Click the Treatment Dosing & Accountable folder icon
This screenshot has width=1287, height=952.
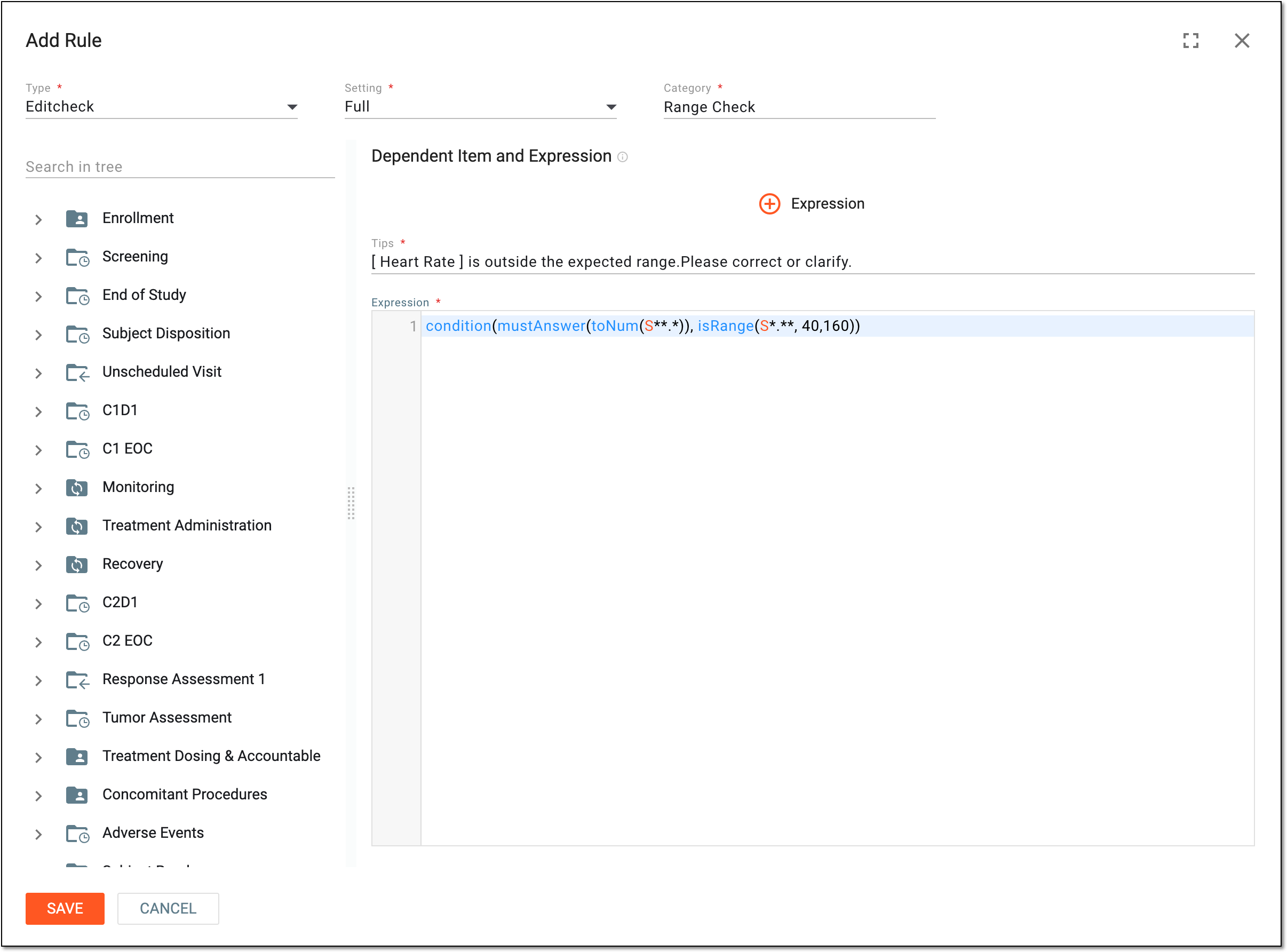point(77,756)
